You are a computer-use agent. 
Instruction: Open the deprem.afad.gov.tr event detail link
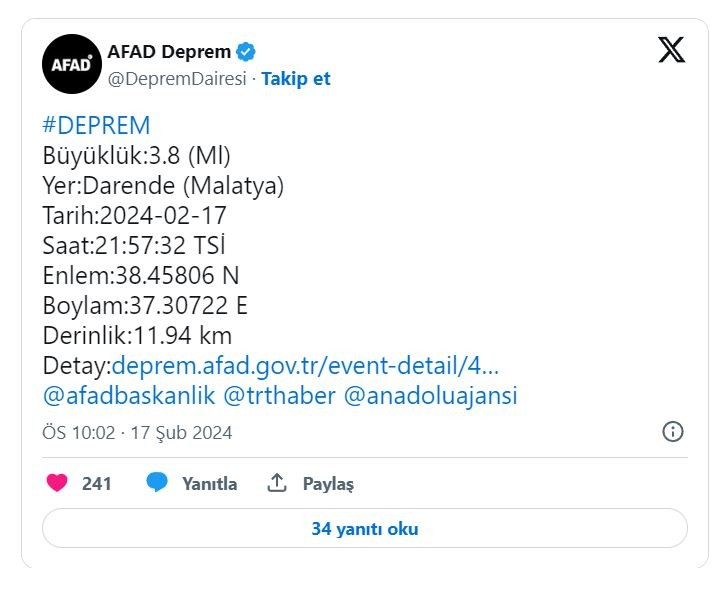(x=305, y=365)
